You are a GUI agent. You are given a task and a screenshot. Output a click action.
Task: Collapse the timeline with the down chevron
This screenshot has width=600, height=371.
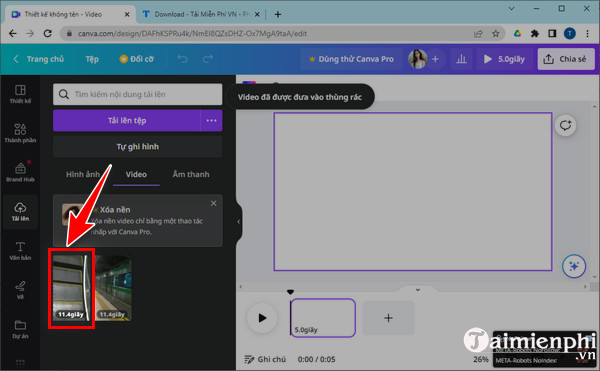pos(418,290)
